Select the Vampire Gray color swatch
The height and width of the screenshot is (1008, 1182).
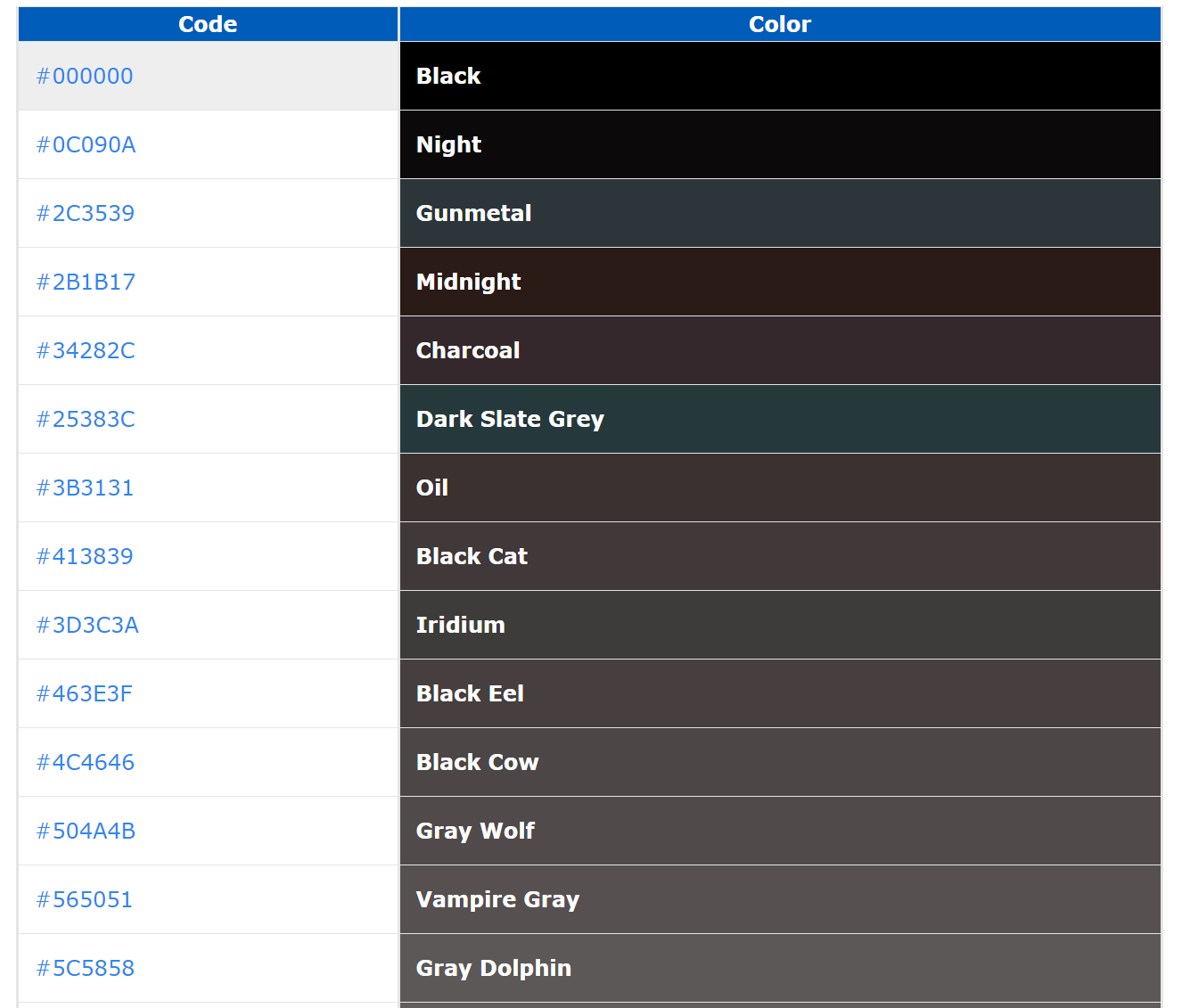779,899
